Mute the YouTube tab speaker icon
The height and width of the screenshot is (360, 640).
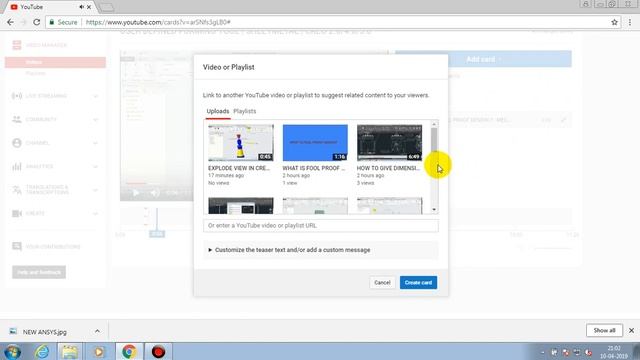click(81, 7)
